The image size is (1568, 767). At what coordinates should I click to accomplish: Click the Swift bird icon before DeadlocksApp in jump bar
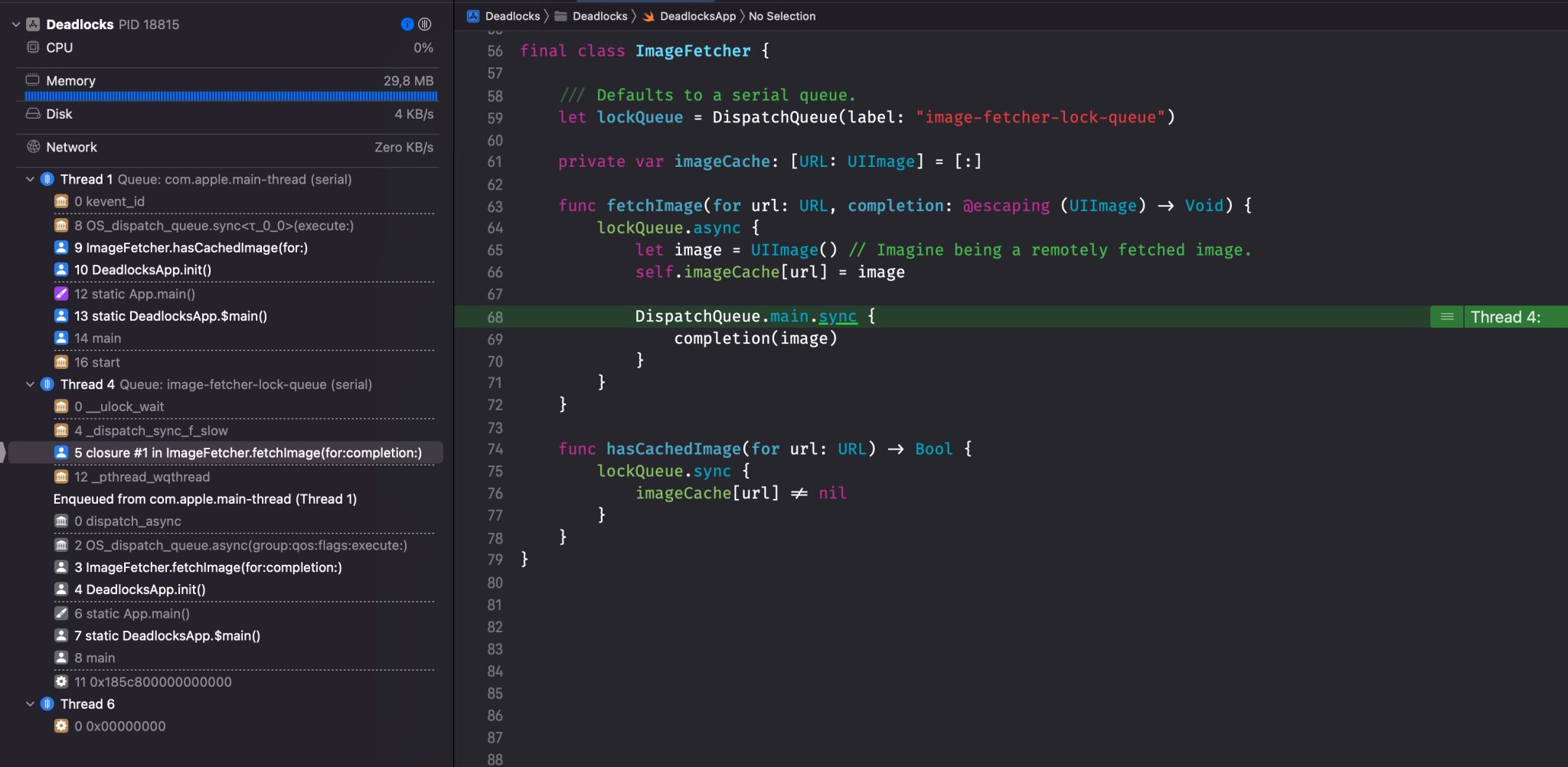coord(648,15)
